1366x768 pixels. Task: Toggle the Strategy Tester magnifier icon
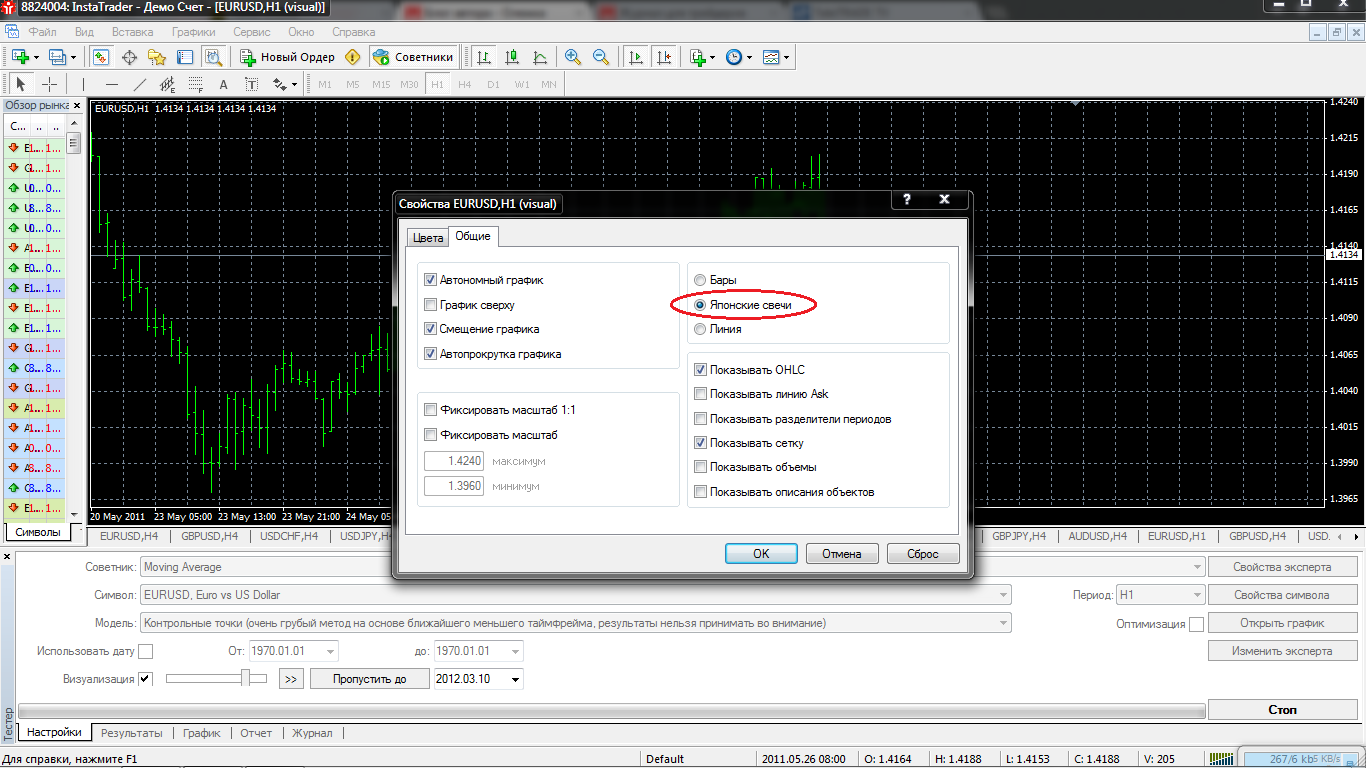[213, 57]
